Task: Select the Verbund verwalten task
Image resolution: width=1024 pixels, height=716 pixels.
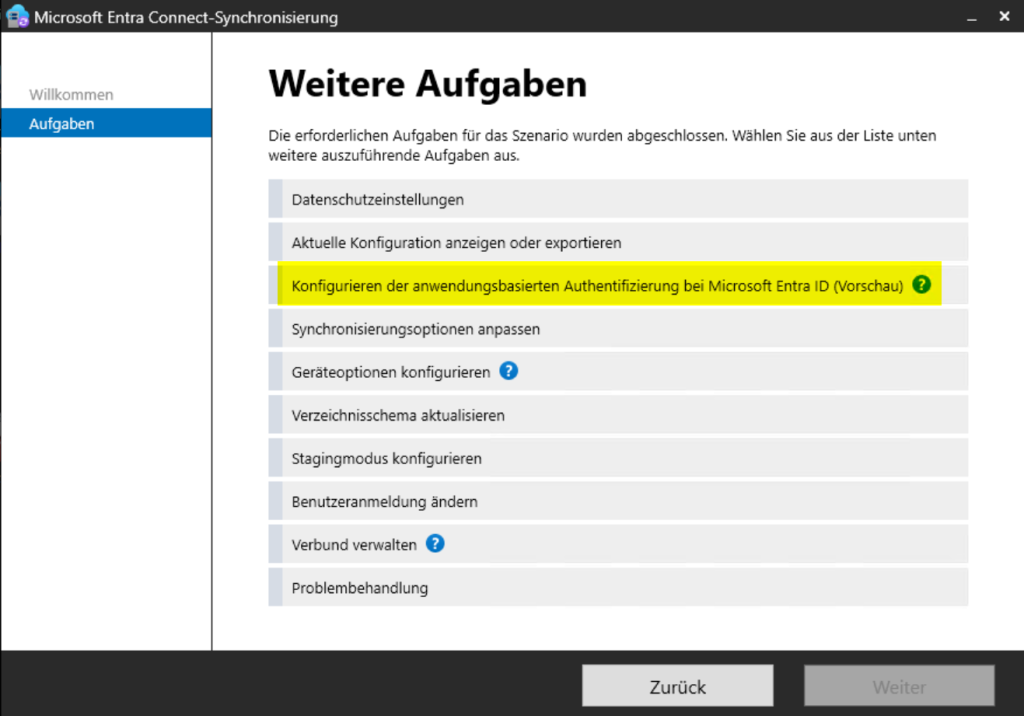Action: click(x=618, y=544)
